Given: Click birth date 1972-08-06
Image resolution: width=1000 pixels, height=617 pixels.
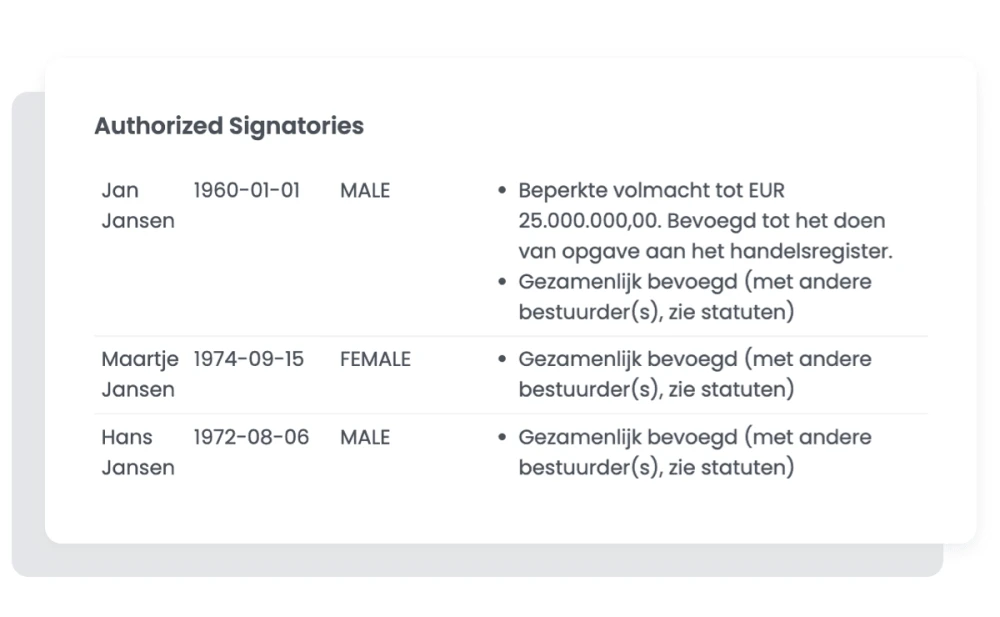Looking at the screenshot, I should click(251, 437).
